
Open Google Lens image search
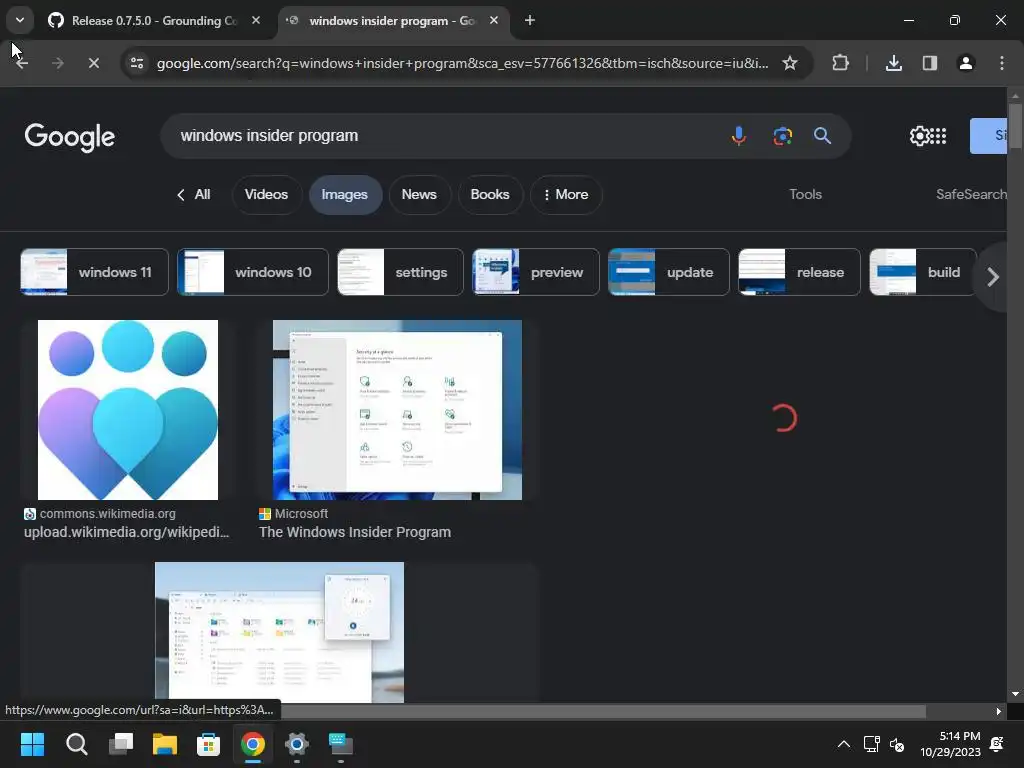tap(782, 136)
